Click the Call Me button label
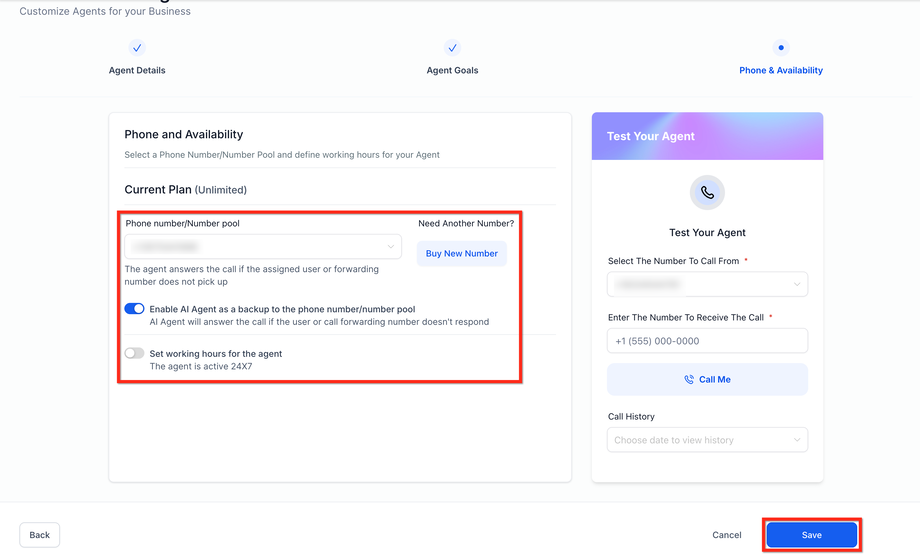Image resolution: width=920 pixels, height=560 pixels. click(x=714, y=380)
